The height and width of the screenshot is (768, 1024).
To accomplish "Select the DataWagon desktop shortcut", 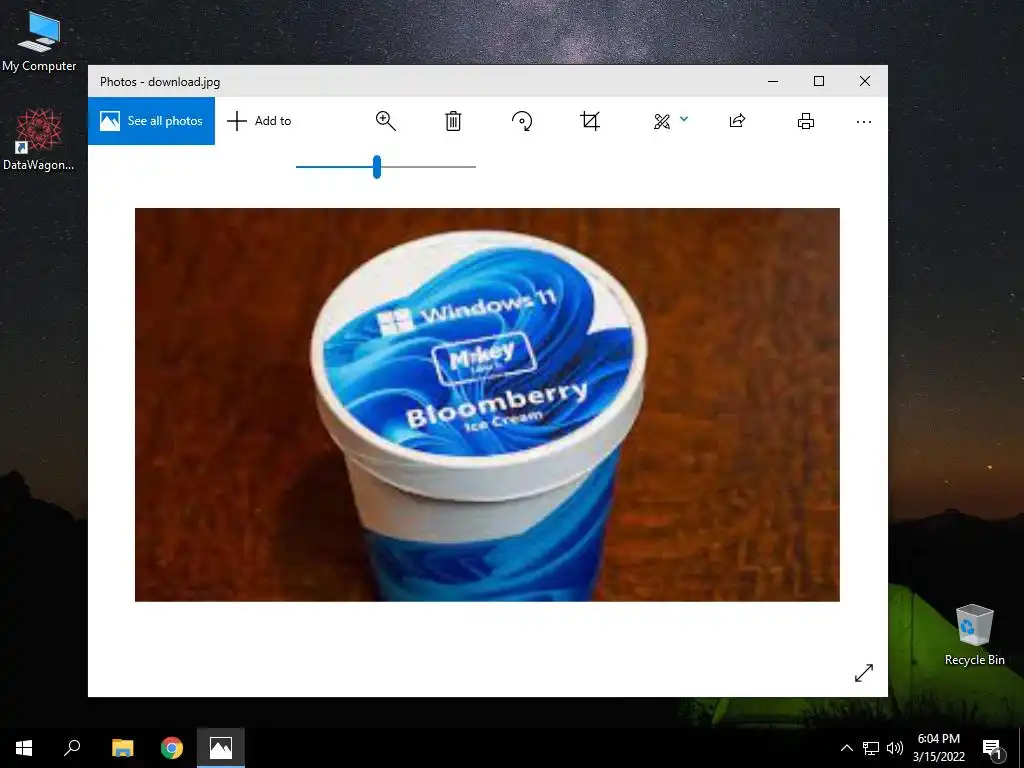I will [x=39, y=140].
